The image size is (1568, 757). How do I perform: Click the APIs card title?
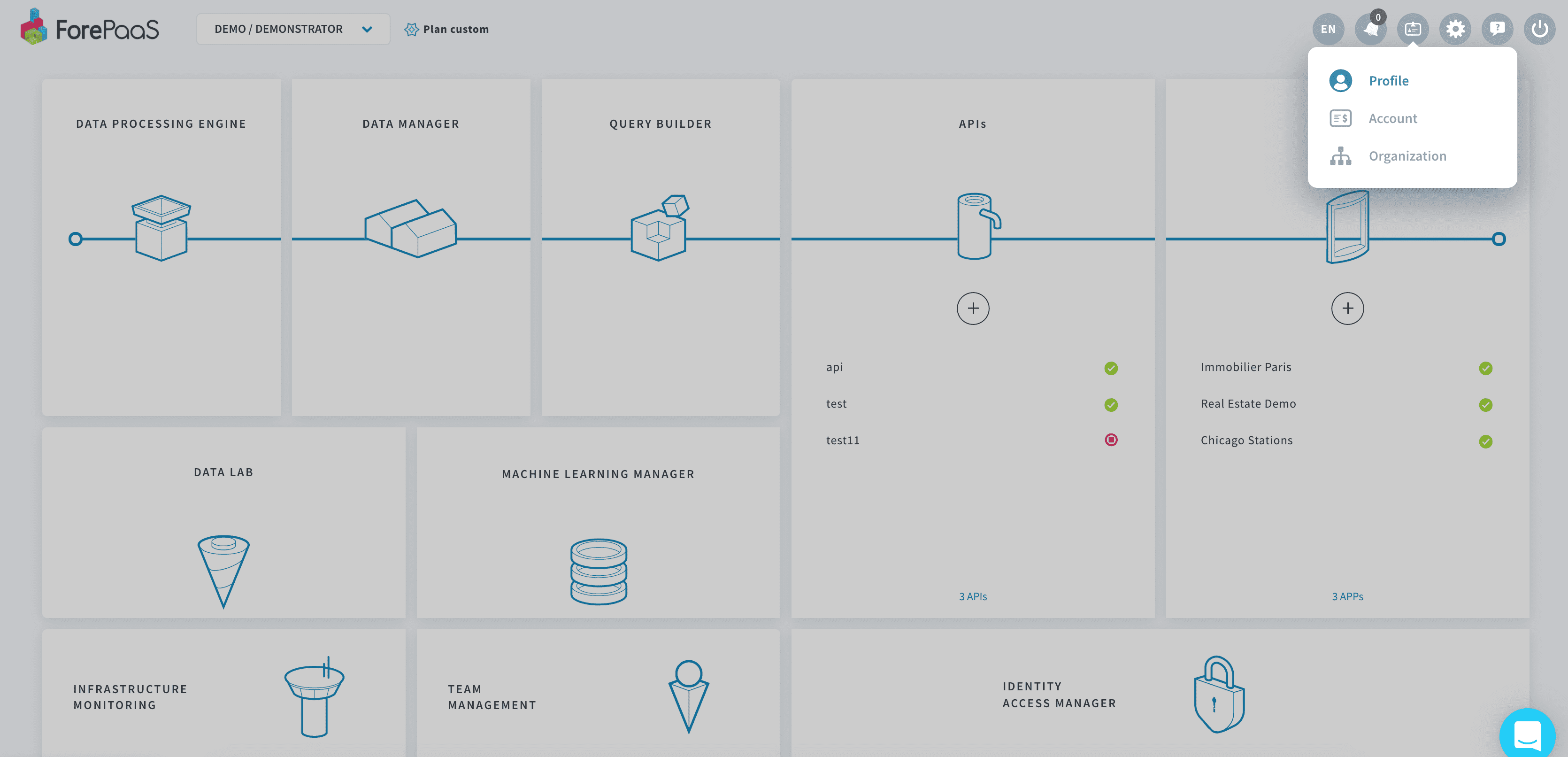click(972, 124)
